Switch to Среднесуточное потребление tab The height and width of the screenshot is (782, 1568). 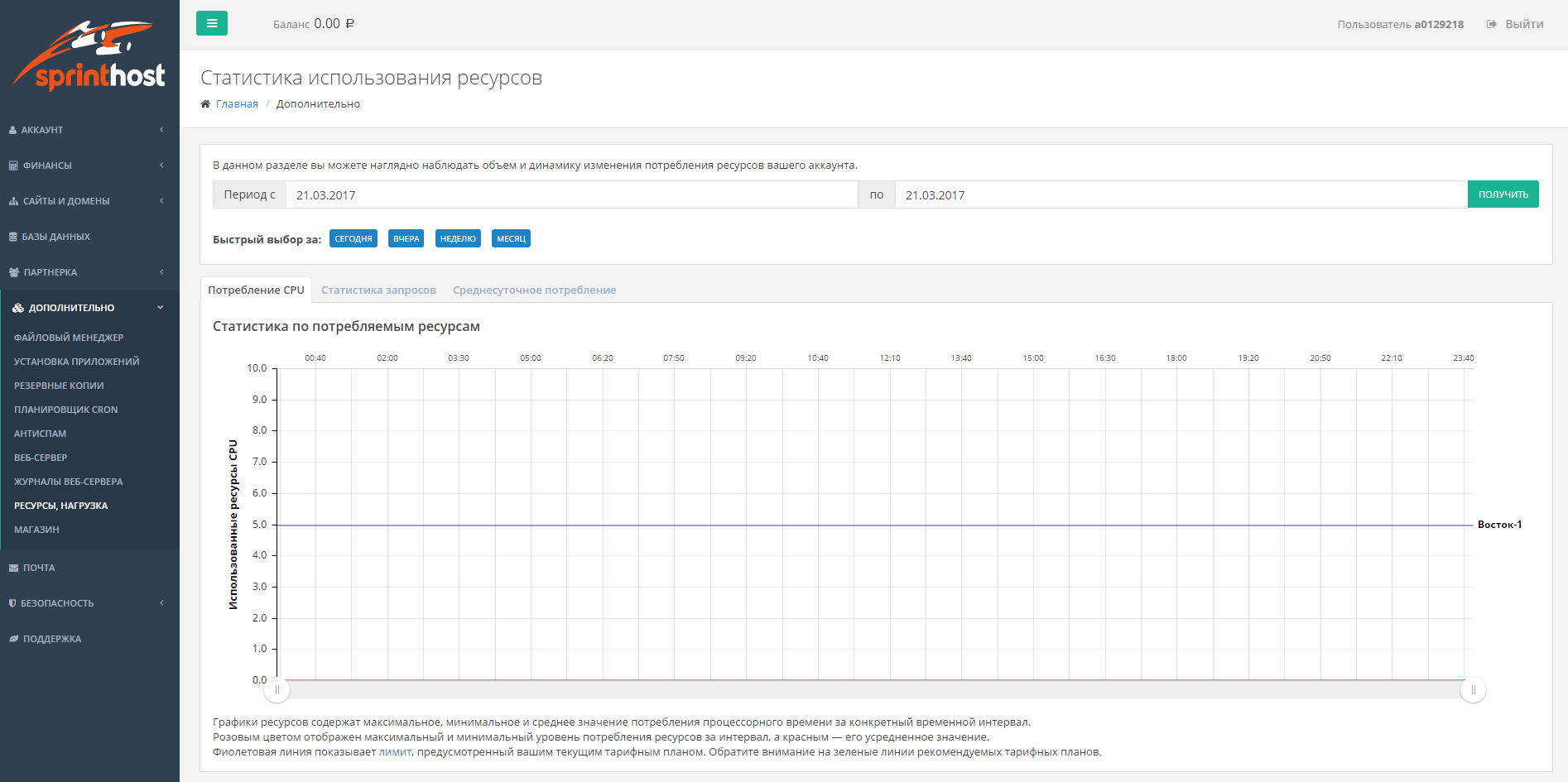coord(534,290)
